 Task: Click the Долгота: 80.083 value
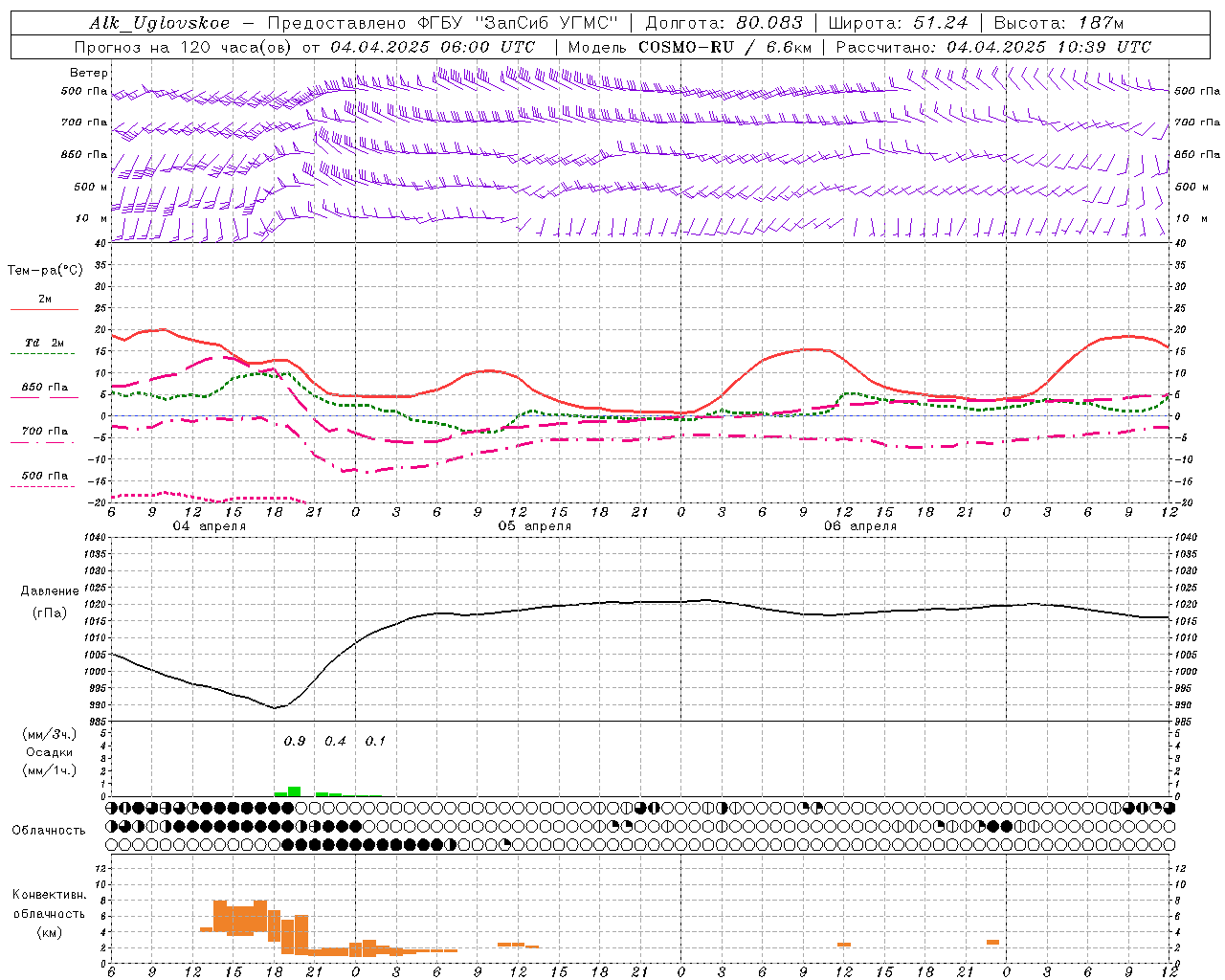coord(724,23)
